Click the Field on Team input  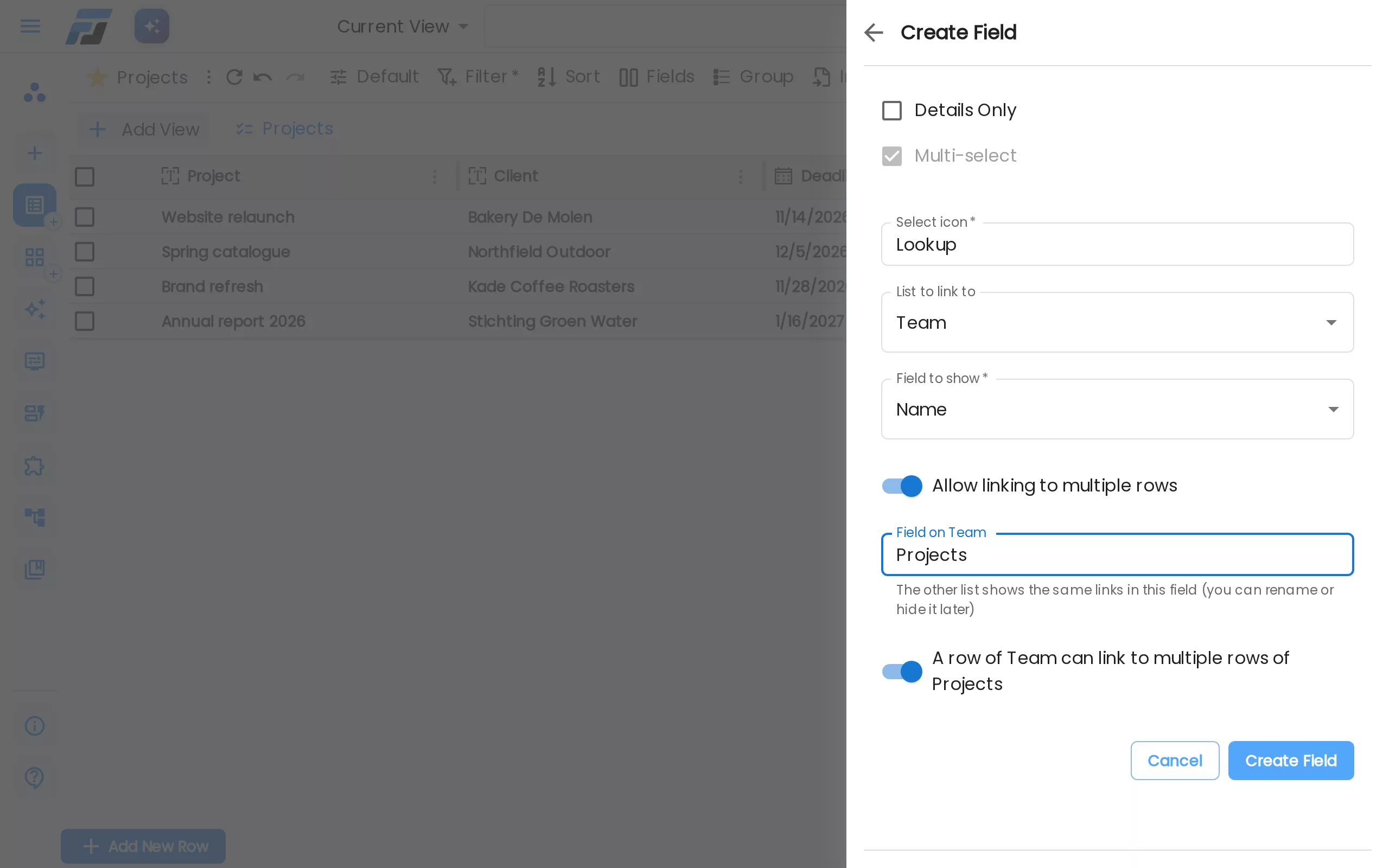point(1117,554)
